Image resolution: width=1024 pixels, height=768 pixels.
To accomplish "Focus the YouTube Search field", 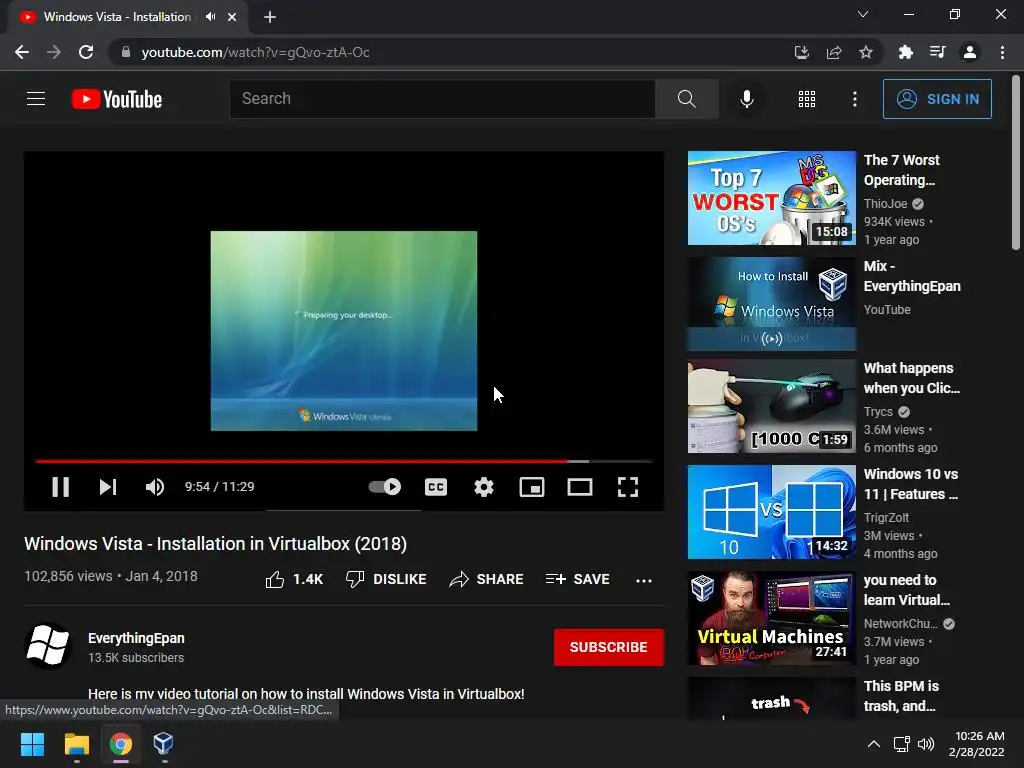I will click(x=442, y=99).
